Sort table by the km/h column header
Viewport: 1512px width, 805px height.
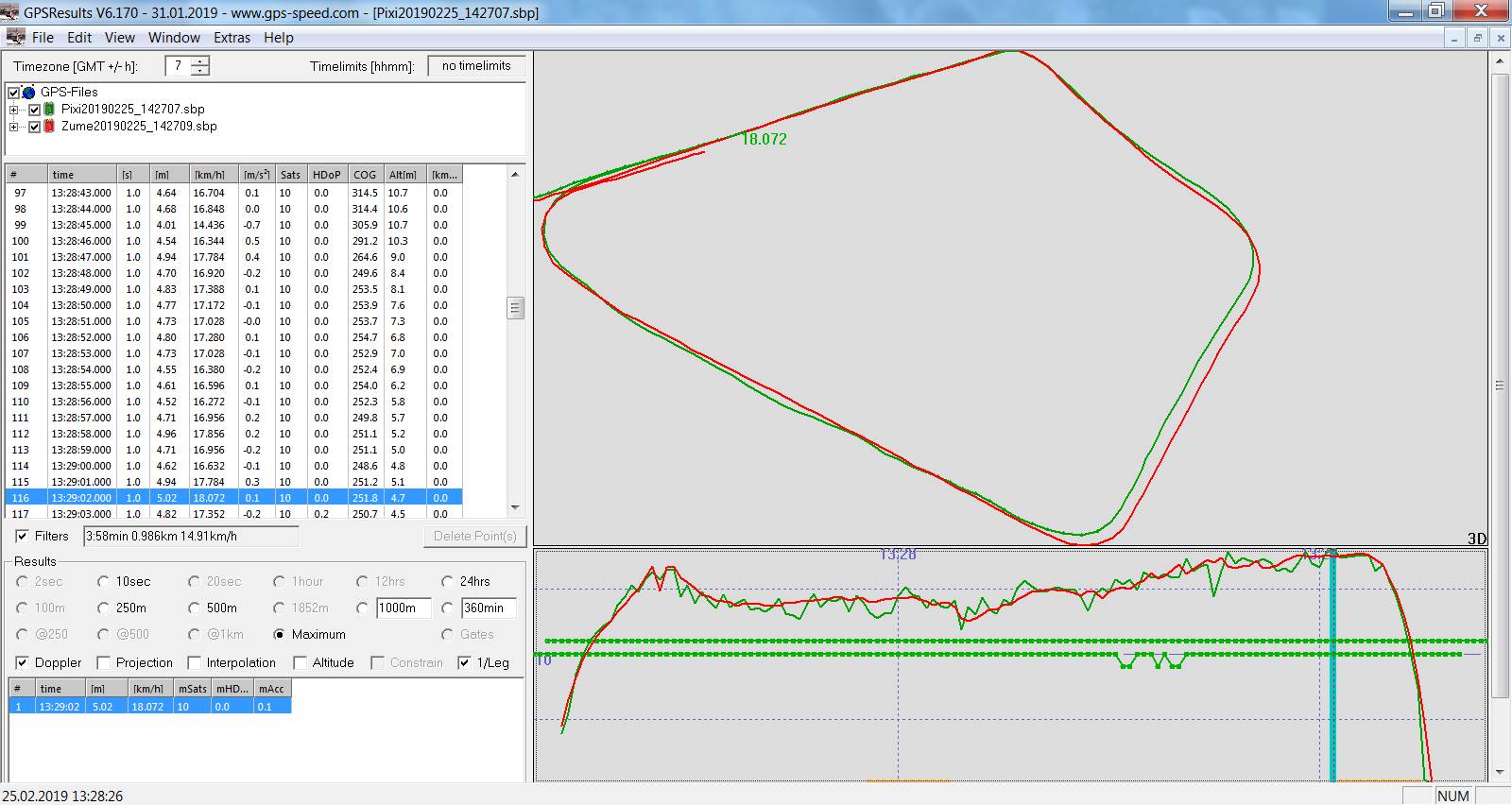(210, 175)
